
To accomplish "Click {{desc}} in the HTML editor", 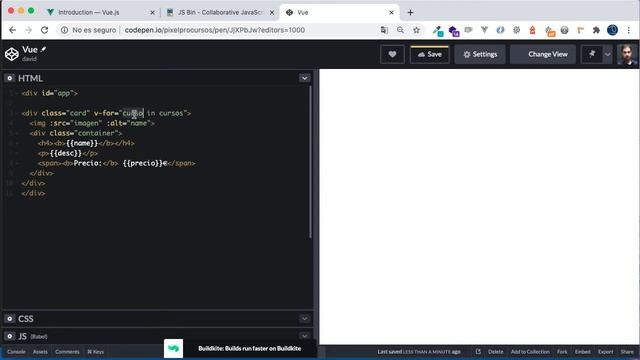I will pyautogui.click(x=66, y=153).
